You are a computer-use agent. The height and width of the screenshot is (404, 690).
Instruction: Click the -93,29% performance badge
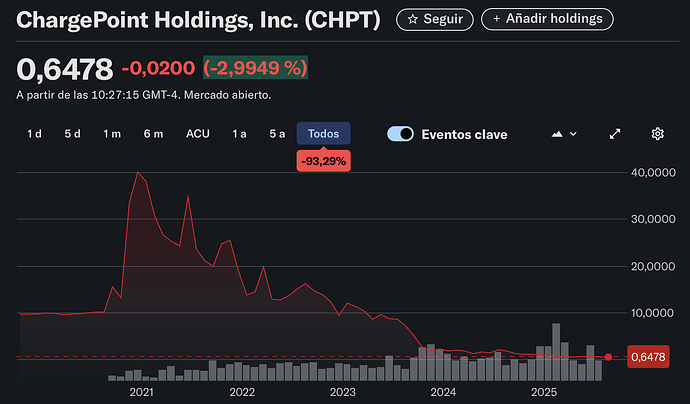(323, 161)
